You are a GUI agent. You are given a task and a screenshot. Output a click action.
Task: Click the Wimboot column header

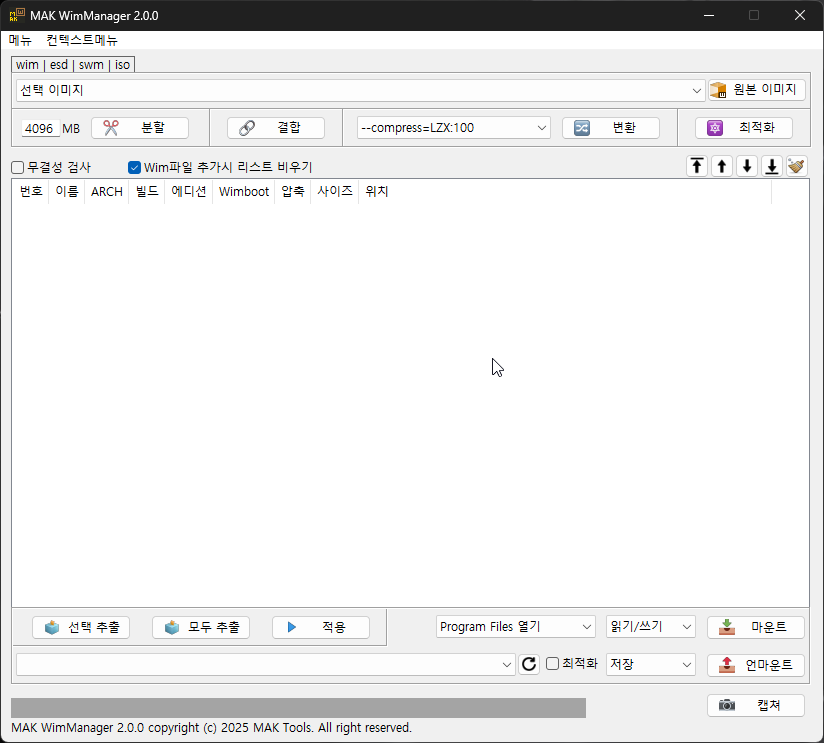[244, 191]
